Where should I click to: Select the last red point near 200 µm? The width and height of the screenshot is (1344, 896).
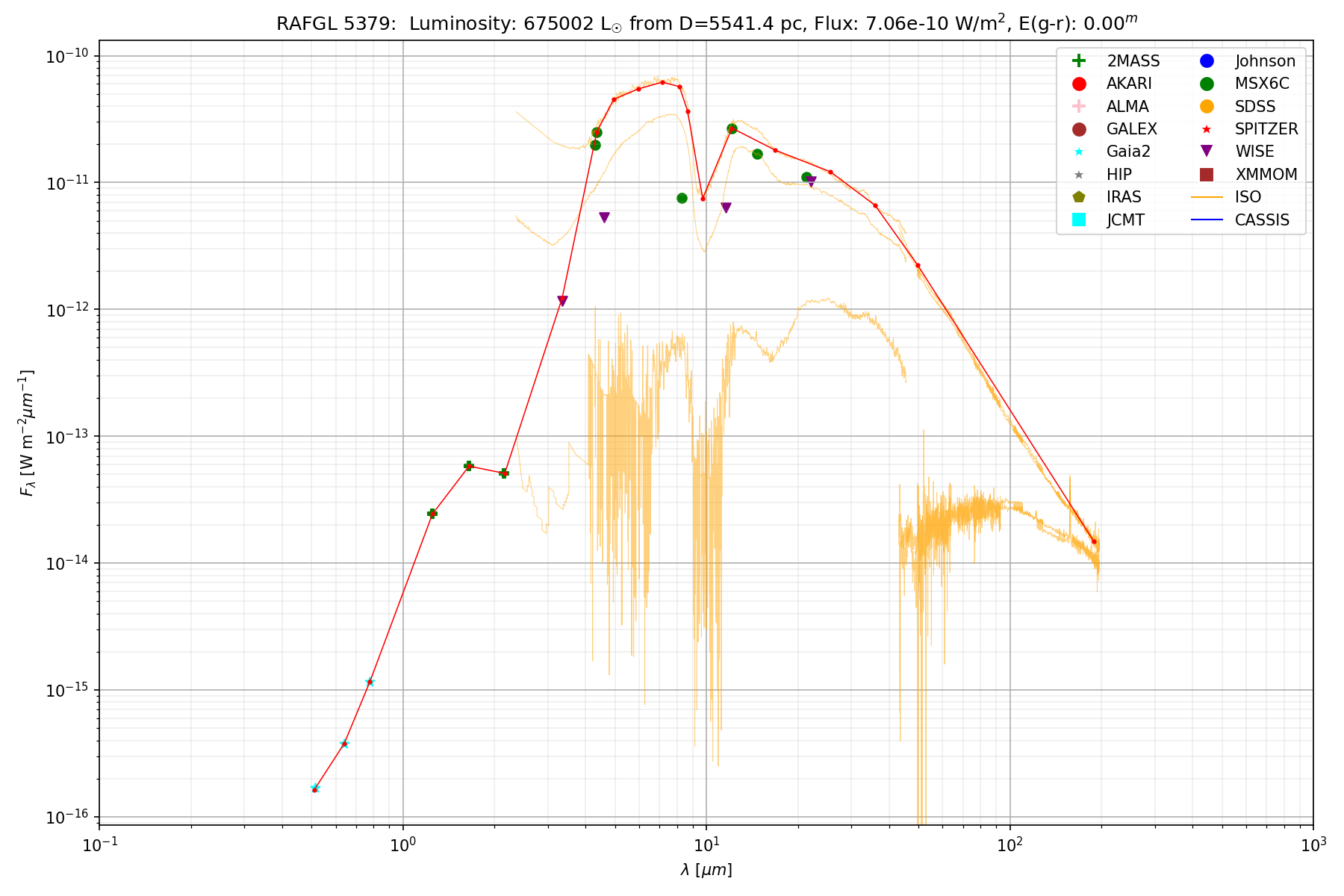(1094, 542)
